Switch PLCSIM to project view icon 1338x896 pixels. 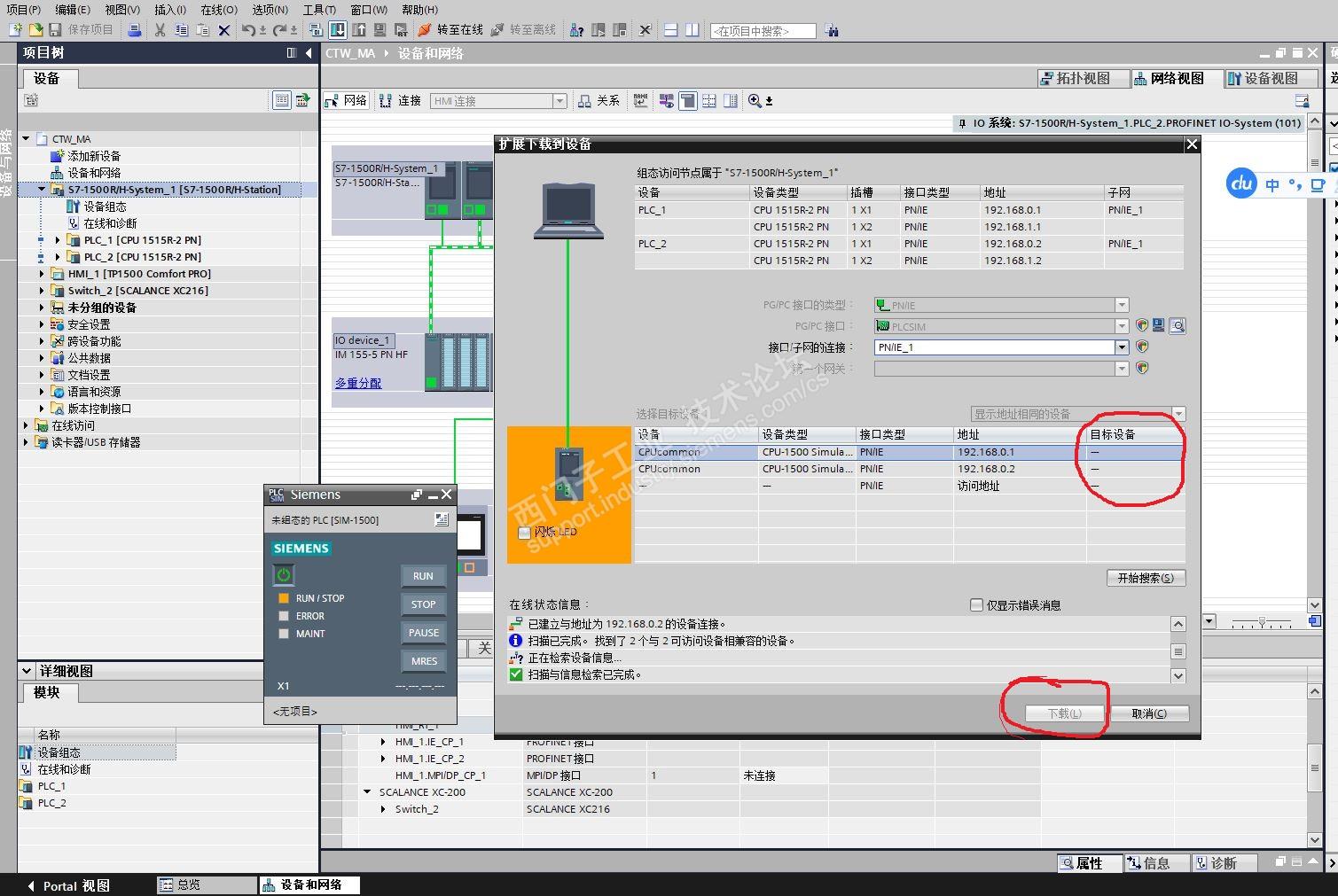pos(442,519)
